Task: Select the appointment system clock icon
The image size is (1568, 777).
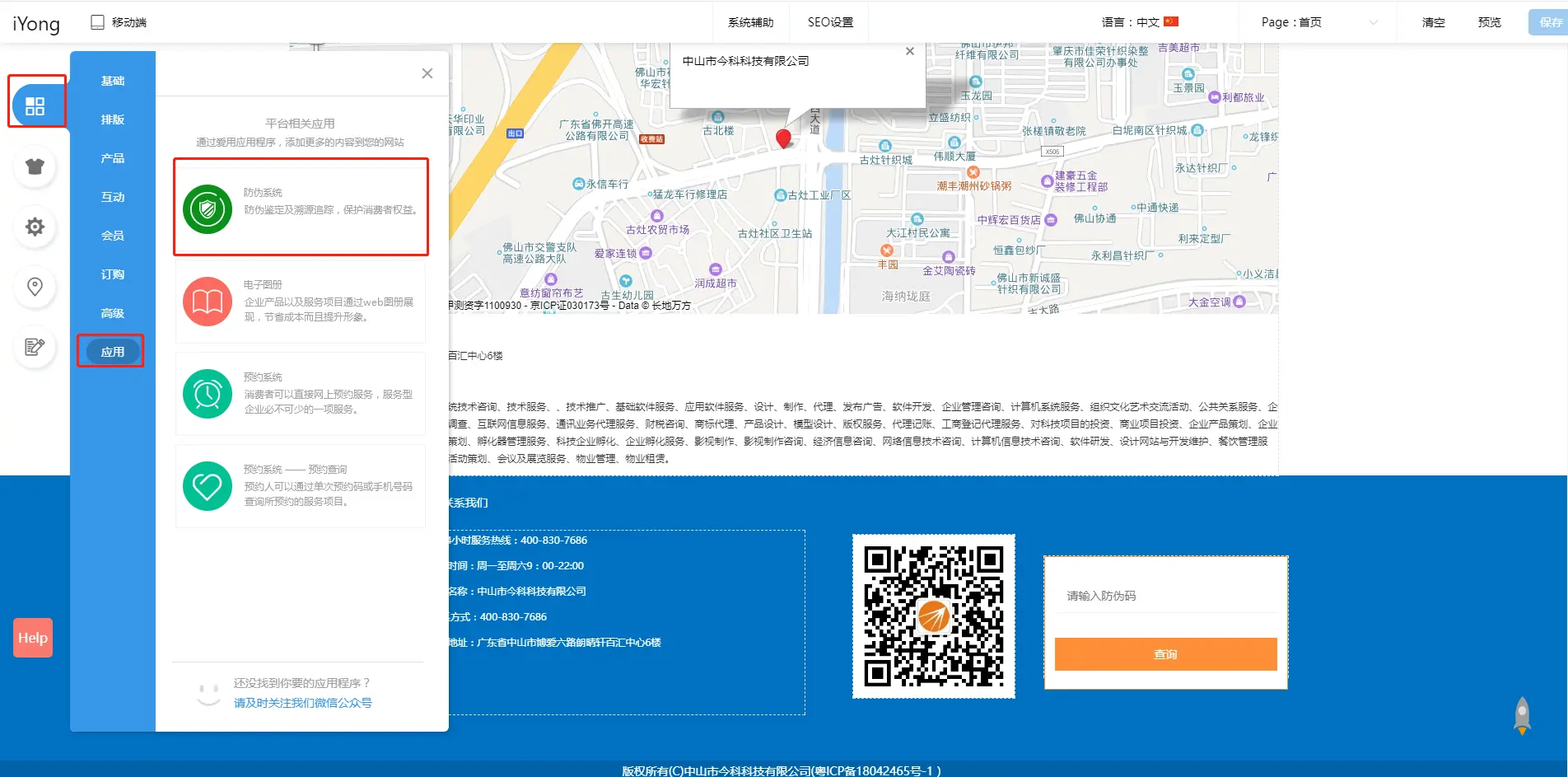Action: click(208, 394)
